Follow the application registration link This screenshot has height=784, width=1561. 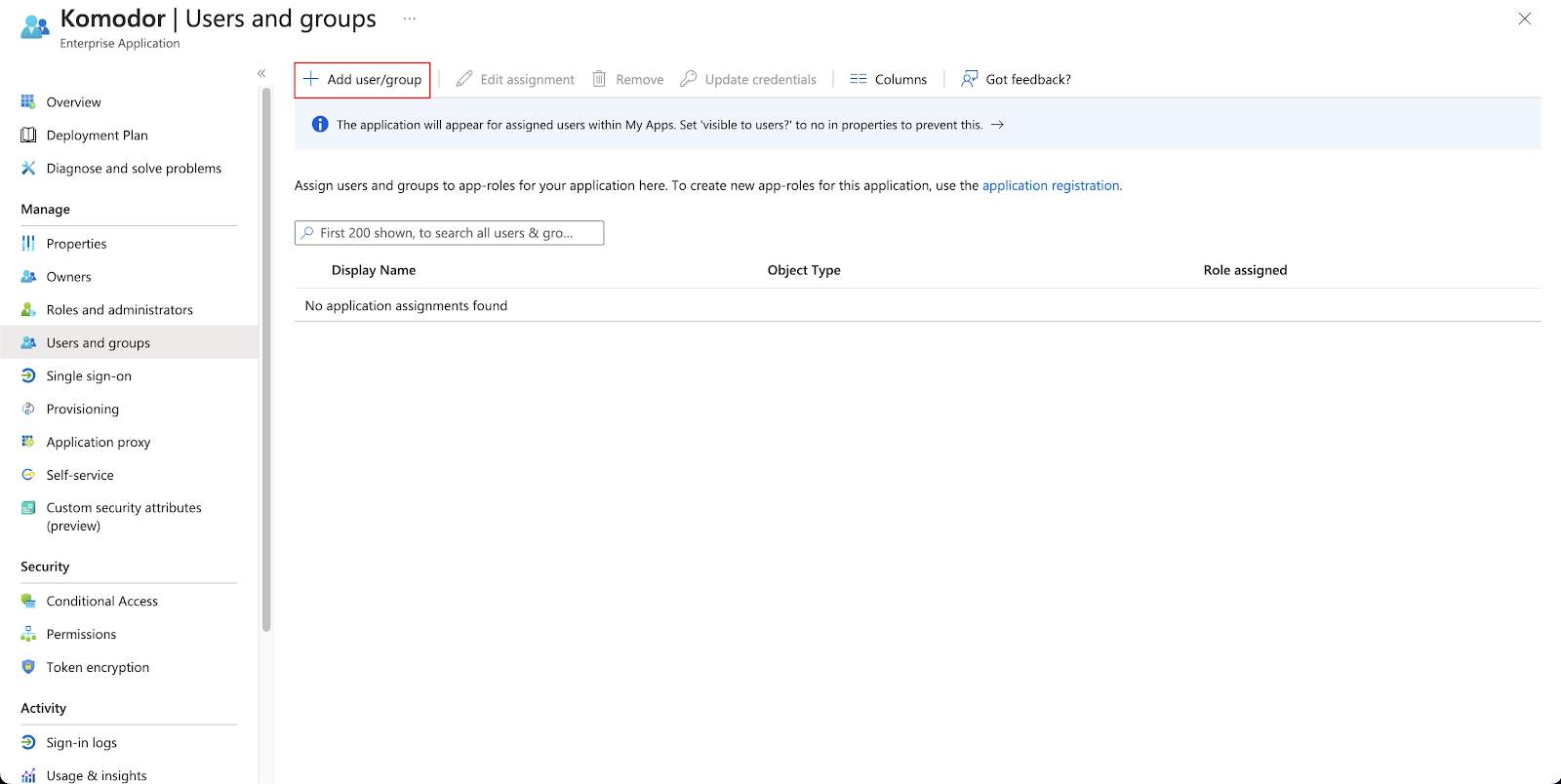[x=1052, y=185]
